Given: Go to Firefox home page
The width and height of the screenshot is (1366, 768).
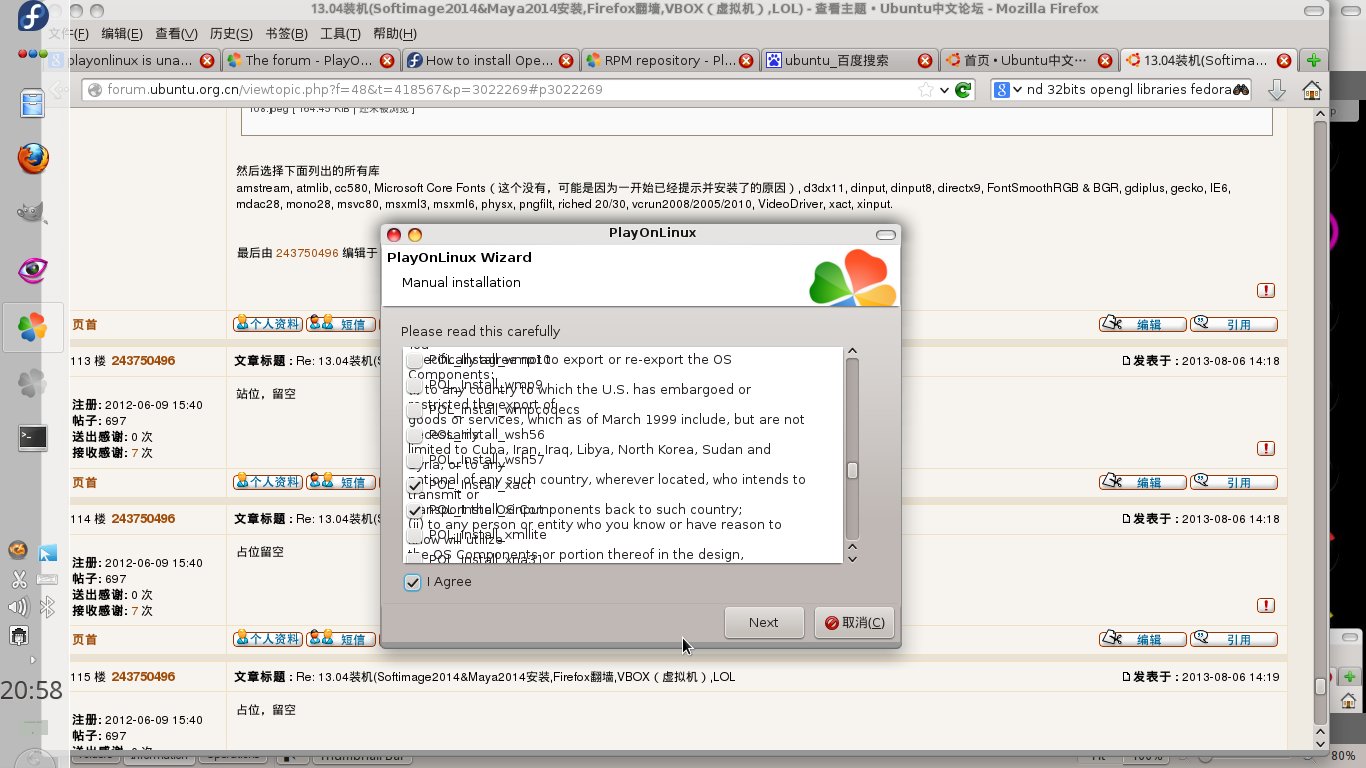Looking at the screenshot, I should (1311, 90).
